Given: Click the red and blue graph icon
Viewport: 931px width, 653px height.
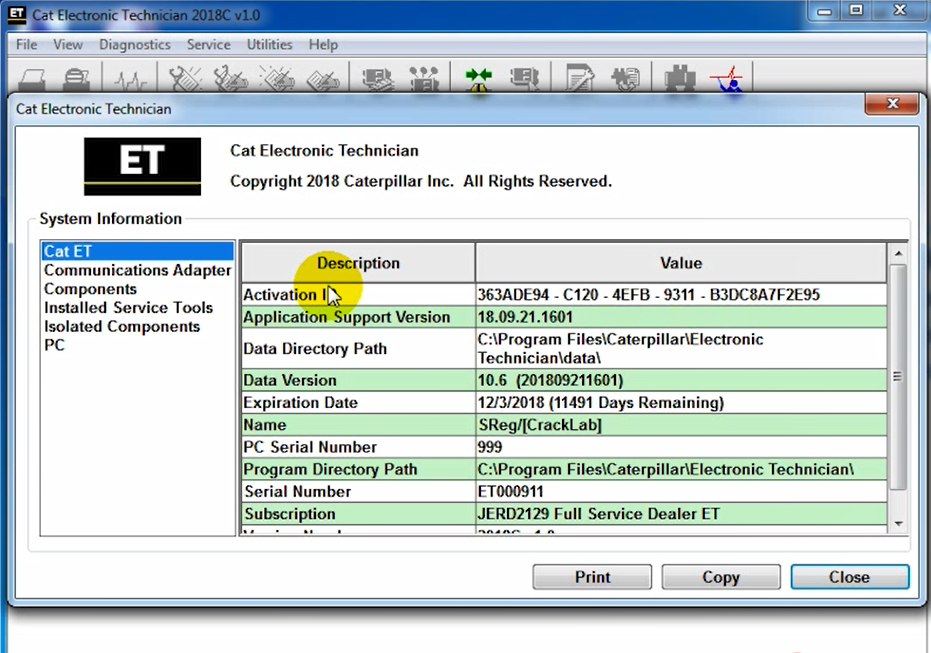Looking at the screenshot, I should coord(730,79).
